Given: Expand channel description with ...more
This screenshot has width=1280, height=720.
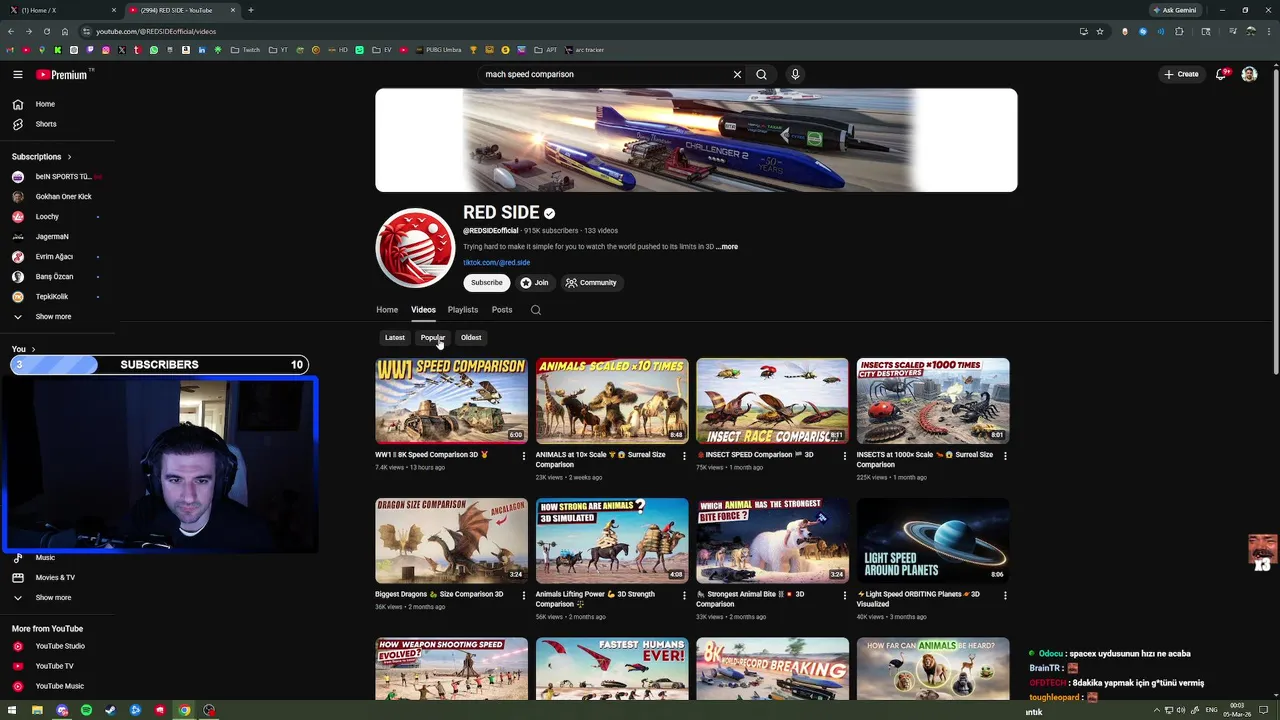Looking at the screenshot, I should coord(727,247).
